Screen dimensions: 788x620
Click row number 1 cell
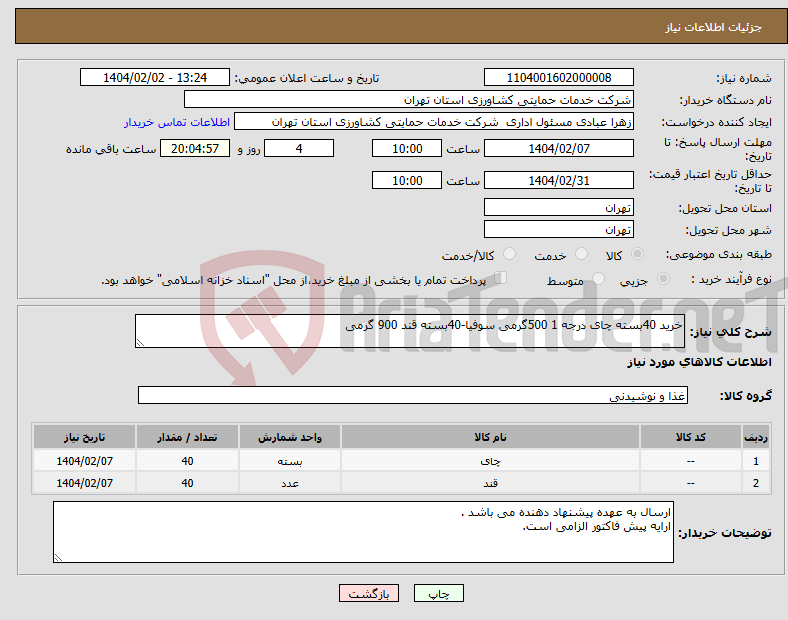(x=756, y=461)
